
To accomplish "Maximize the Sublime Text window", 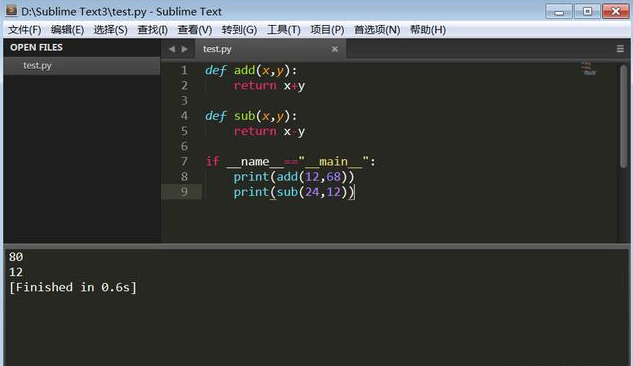I will click(587, 11).
